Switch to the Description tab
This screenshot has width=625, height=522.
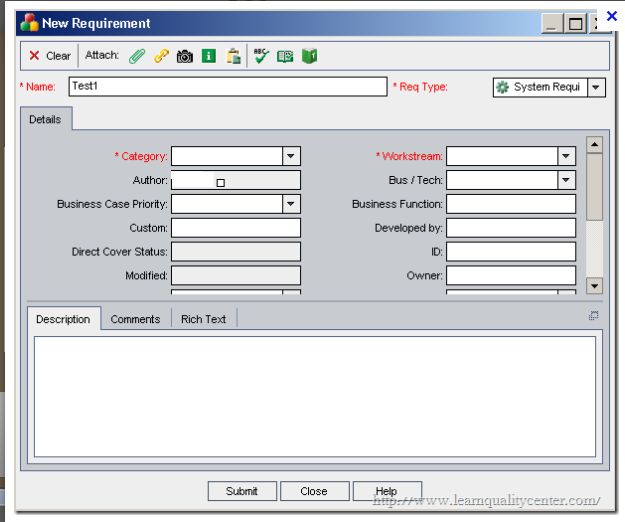pos(63,319)
